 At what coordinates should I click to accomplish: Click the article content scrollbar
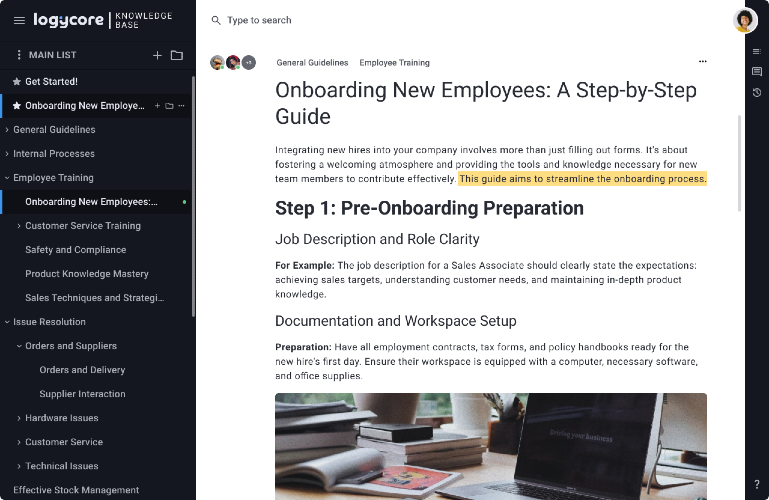pos(740,163)
